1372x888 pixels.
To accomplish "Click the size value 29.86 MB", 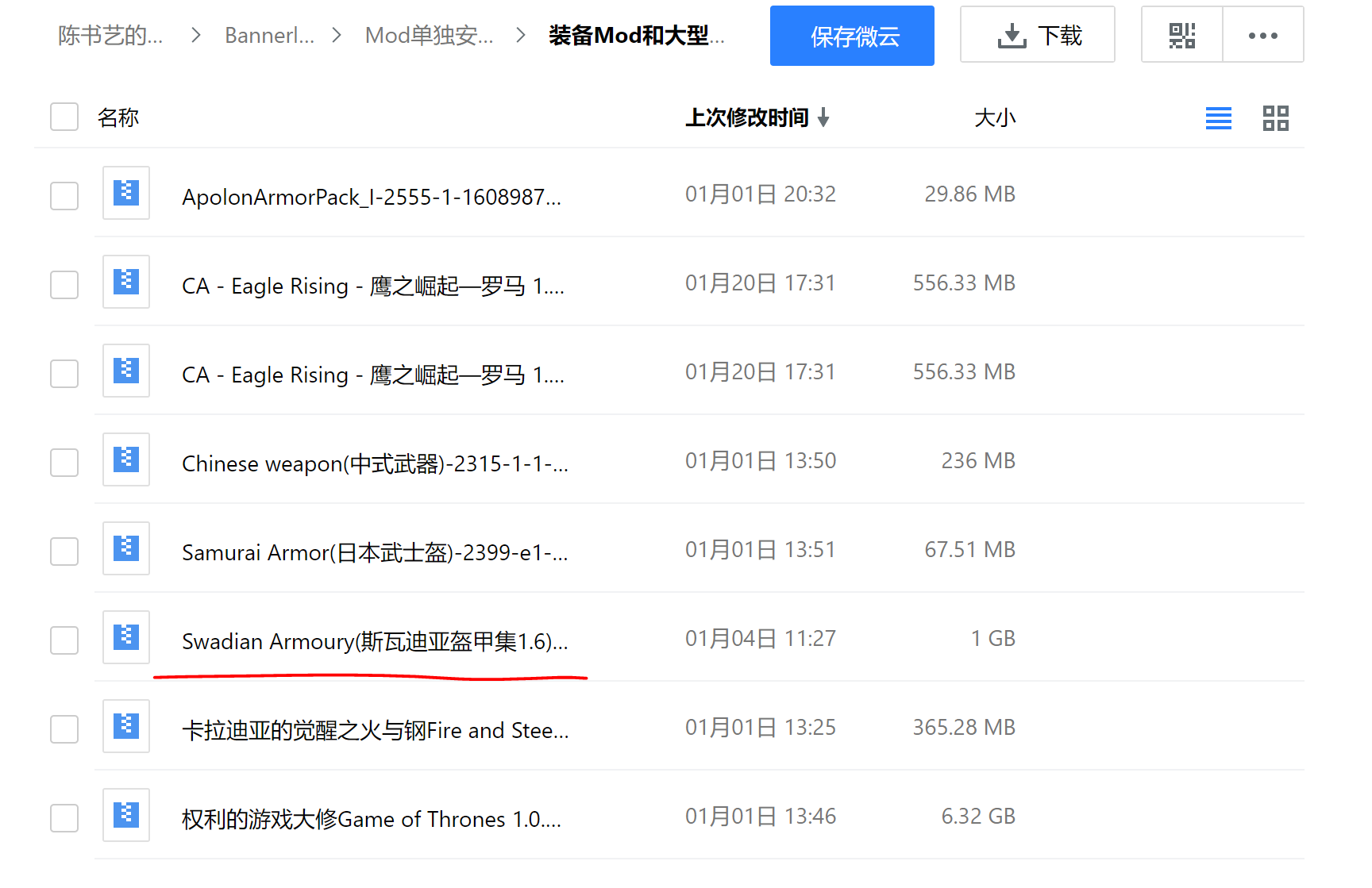I will point(970,194).
